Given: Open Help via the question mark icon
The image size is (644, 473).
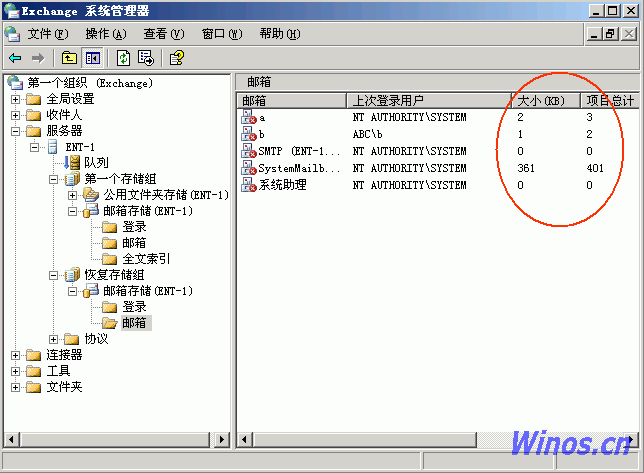Looking at the screenshot, I should pos(176,58).
